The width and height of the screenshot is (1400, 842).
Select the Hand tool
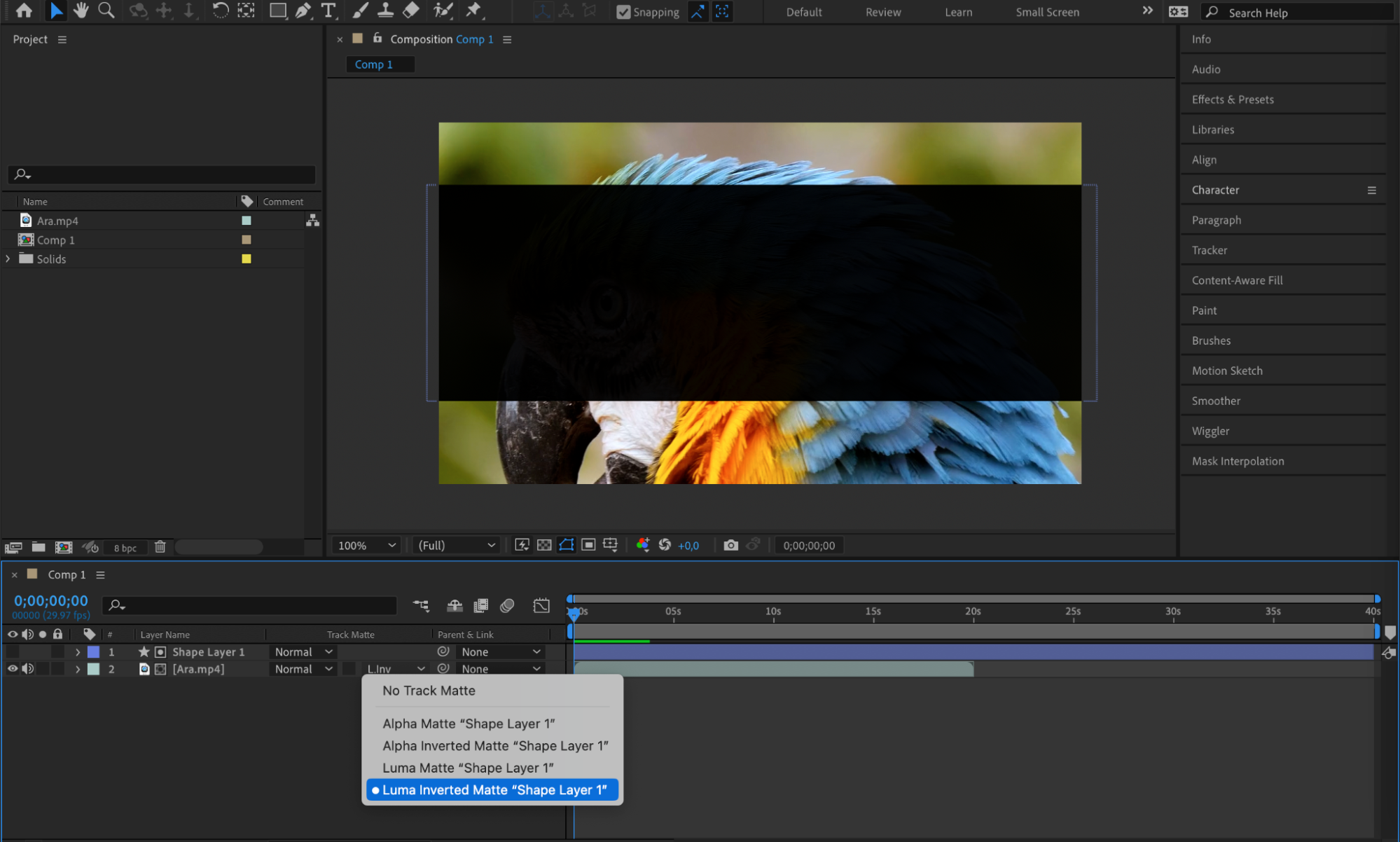pos(81,11)
